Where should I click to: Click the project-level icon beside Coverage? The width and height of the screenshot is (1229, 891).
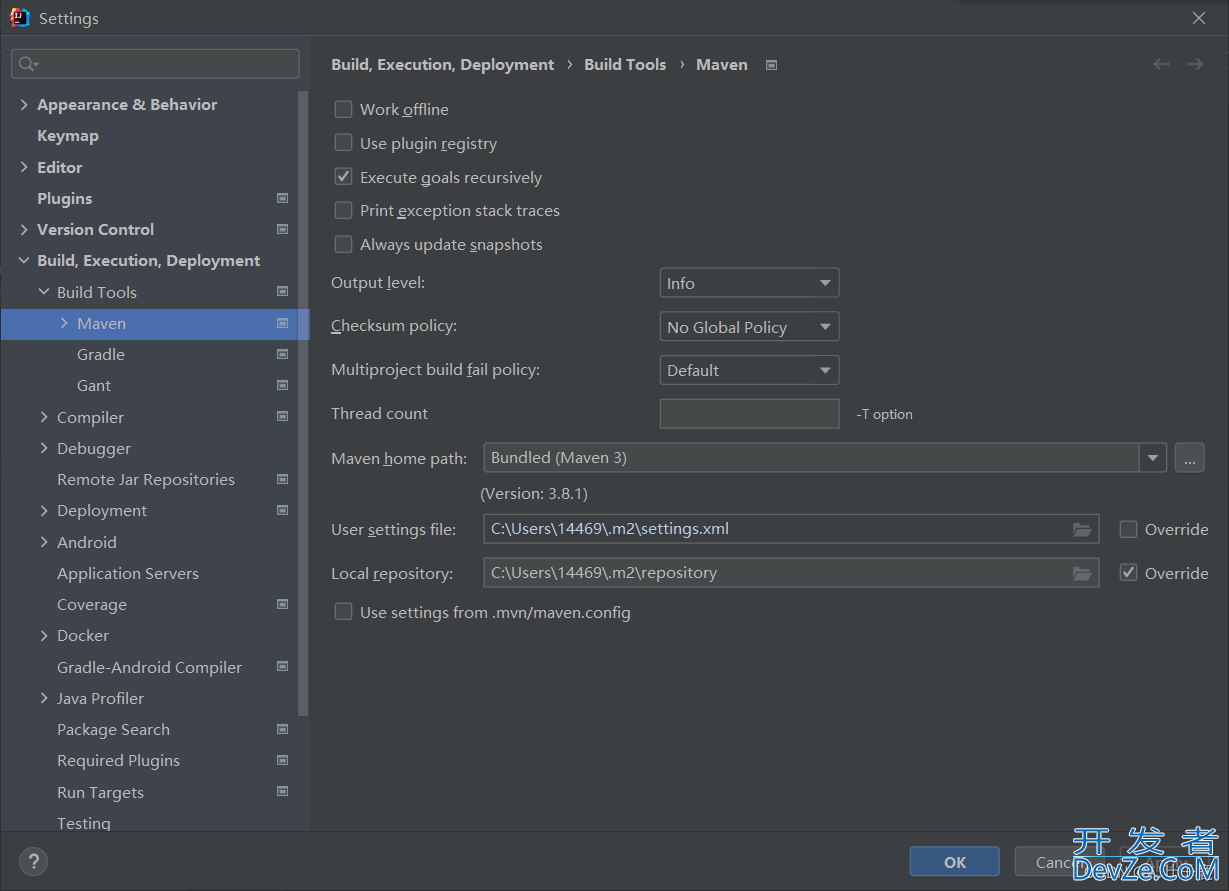282,604
